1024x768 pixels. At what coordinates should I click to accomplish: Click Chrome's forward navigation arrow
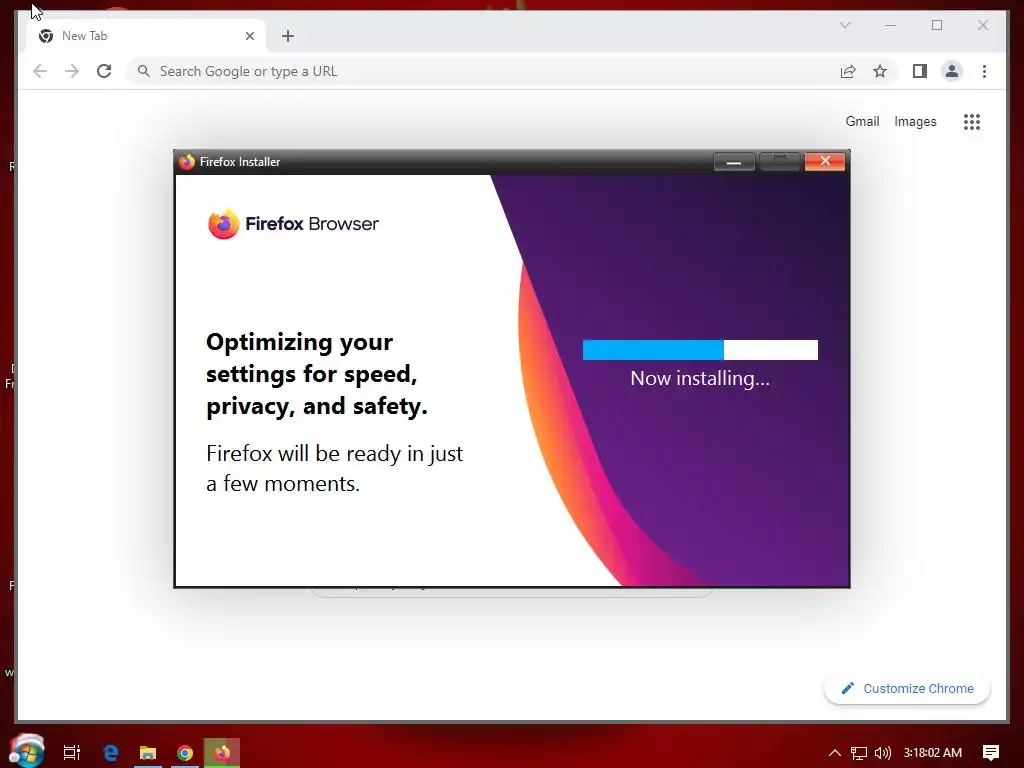72,71
